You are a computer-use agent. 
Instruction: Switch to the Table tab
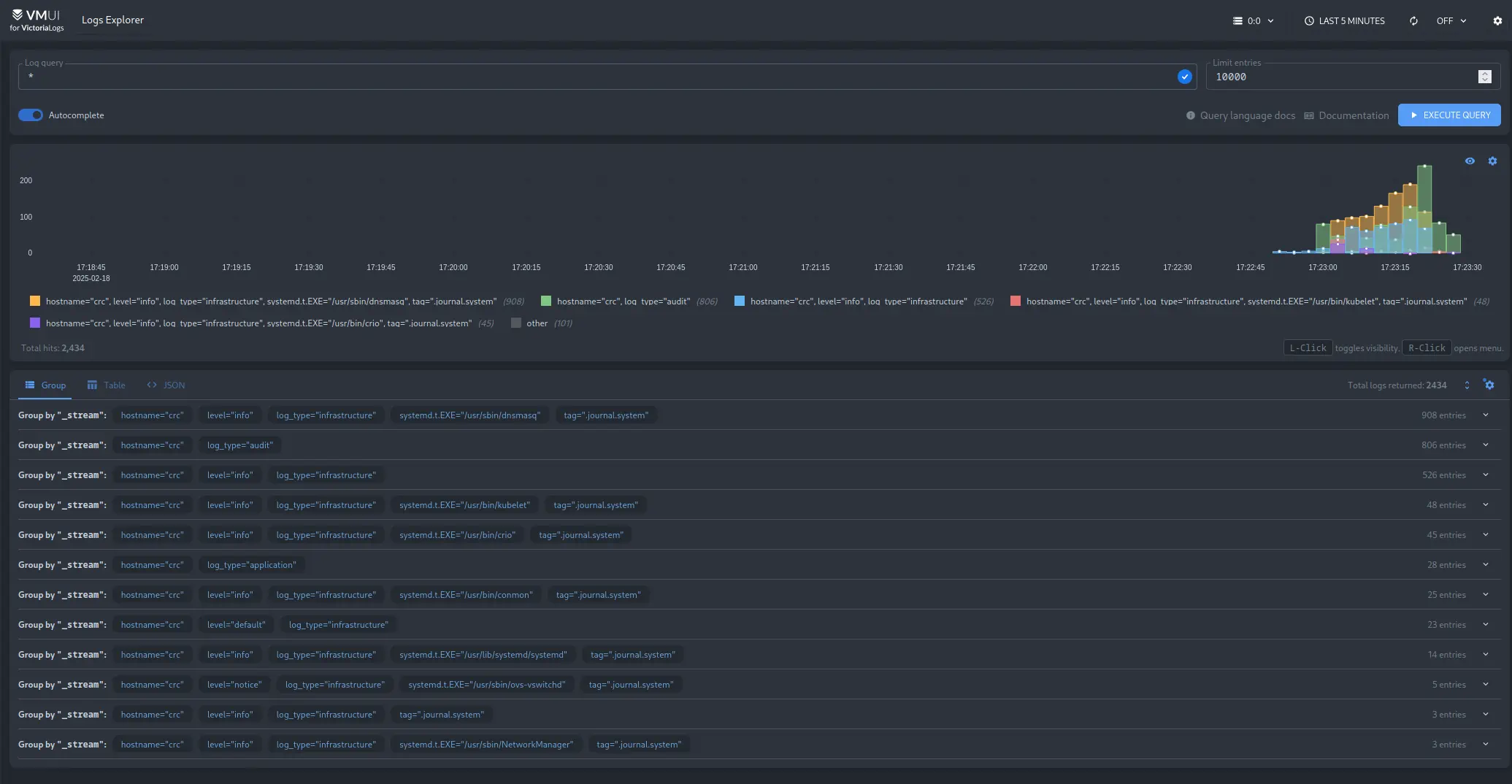(x=107, y=385)
